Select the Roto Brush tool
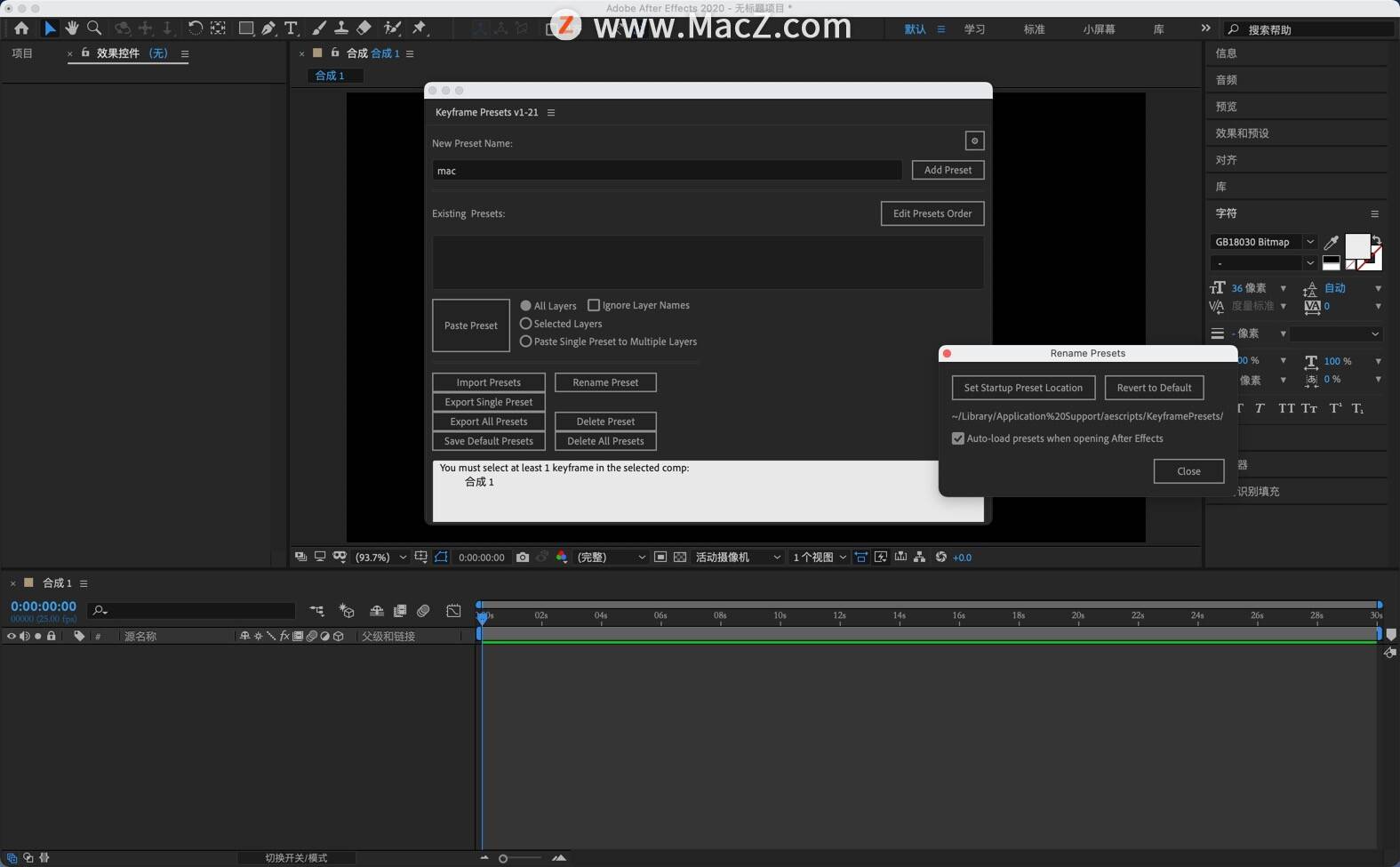Viewport: 1400px width, 867px height. tap(392, 28)
